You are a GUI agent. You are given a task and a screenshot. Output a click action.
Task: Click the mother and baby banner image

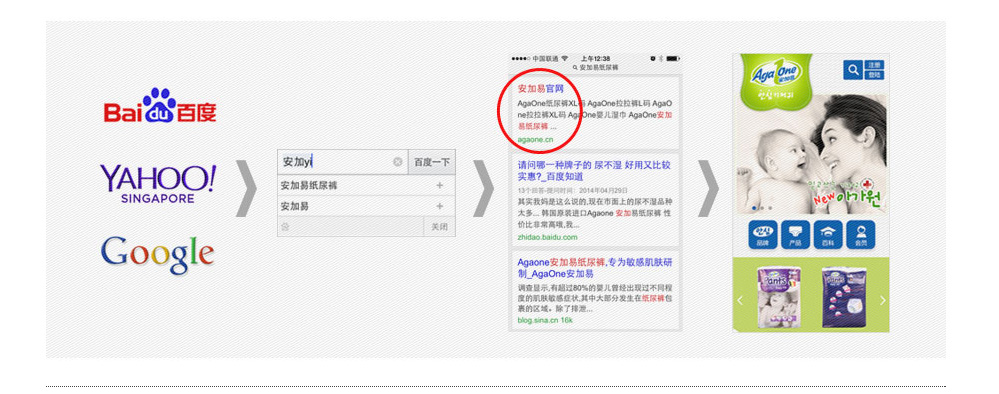coord(811,153)
